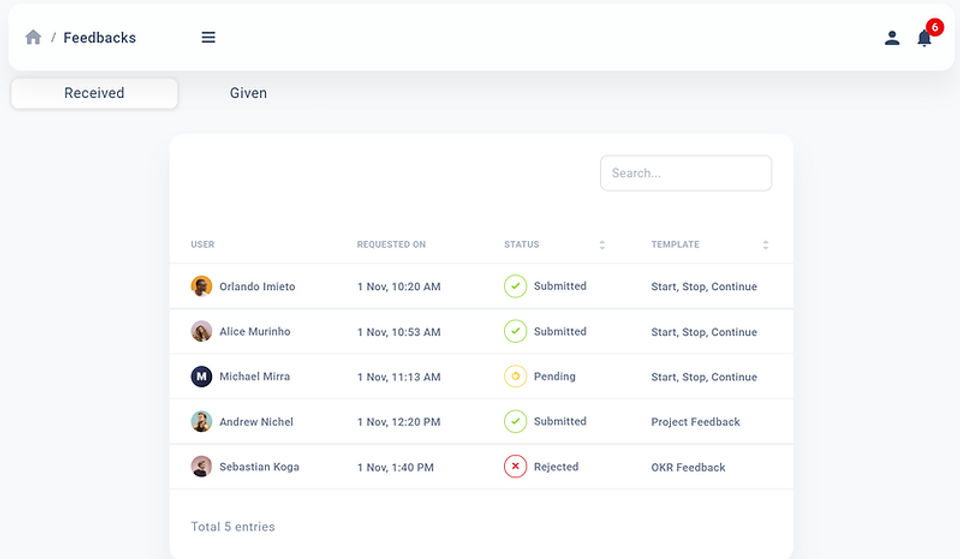This screenshot has height=559, width=960.
Task: Click the REQUESTED ON column header
Action: click(391, 244)
